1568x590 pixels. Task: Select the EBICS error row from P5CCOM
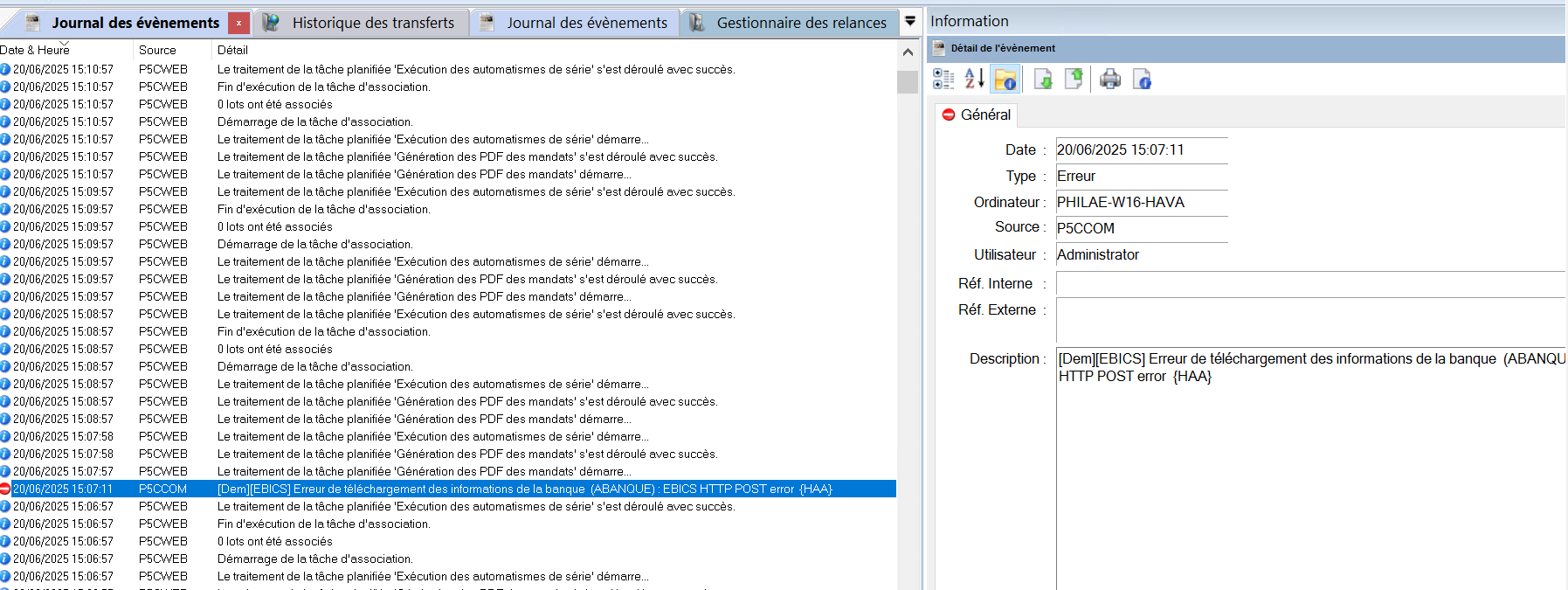tap(524, 489)
